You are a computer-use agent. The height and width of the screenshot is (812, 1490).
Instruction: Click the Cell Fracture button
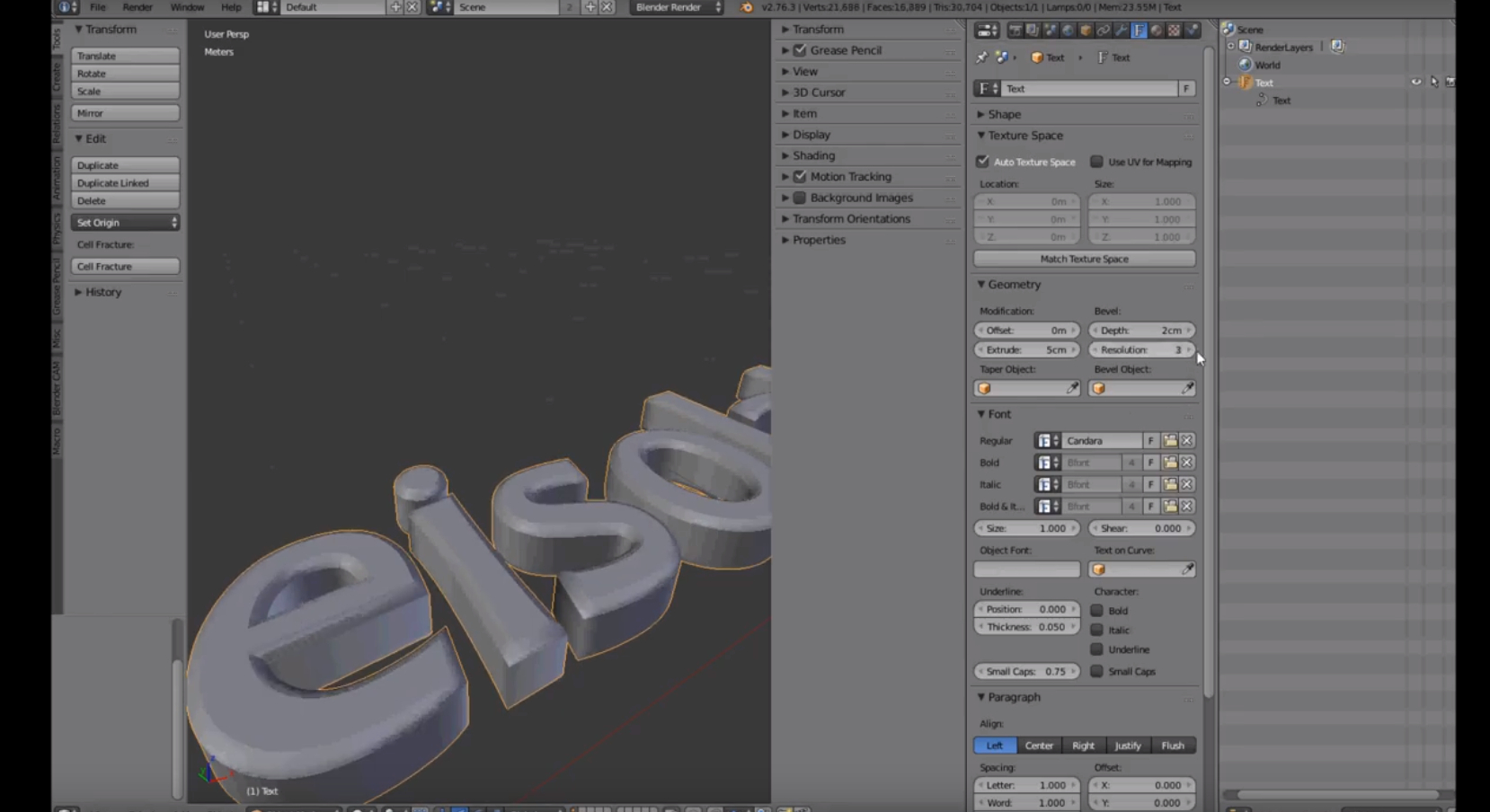click(x=126, y=267)
